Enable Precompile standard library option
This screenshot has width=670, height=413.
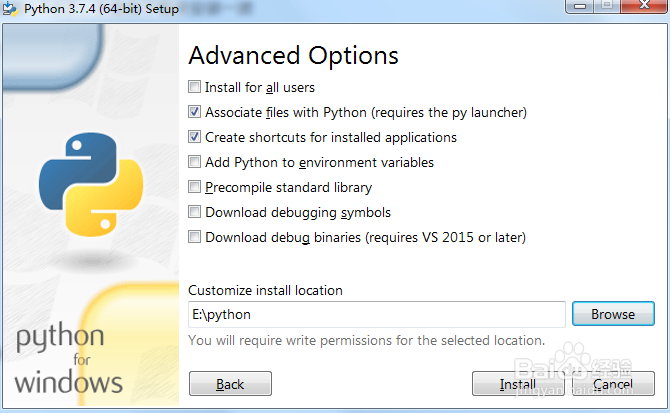pos(195,187)
